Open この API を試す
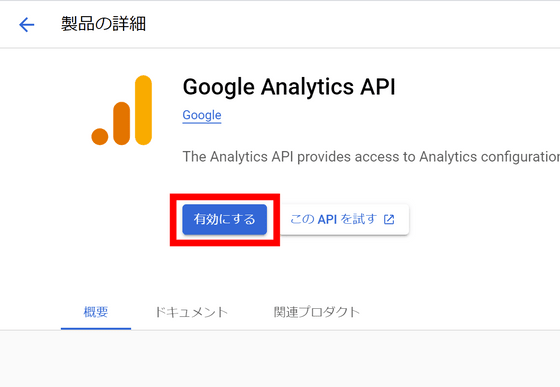This screenshot has width=560, height=387. pyautogui.click(x=344, y=219)
